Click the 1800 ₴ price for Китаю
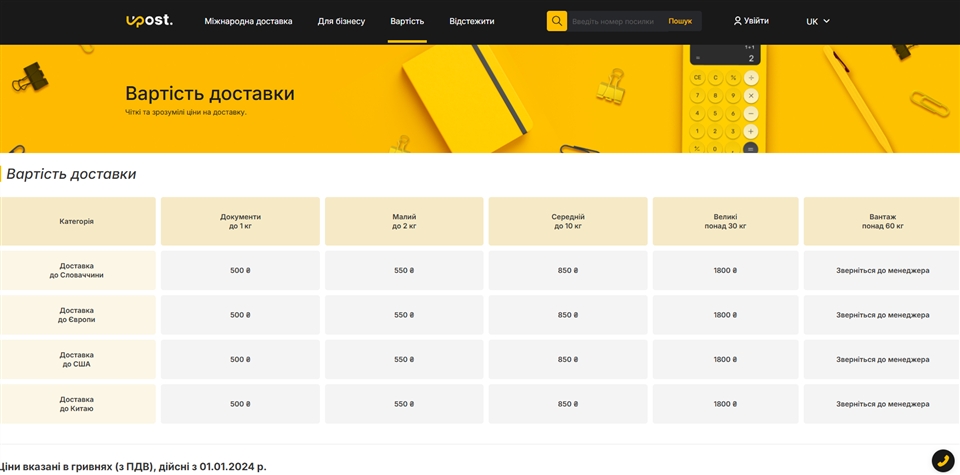Screen dimensions: 960x475 point(725,404)
